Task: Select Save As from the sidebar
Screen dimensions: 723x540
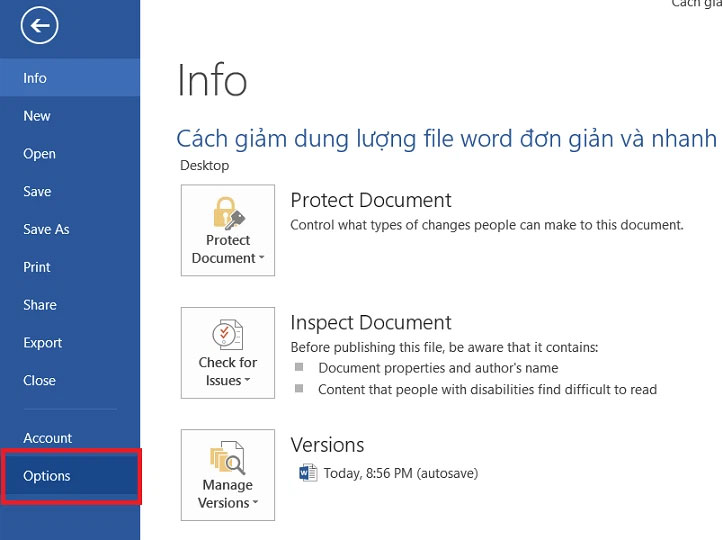Action: [46, 229]
